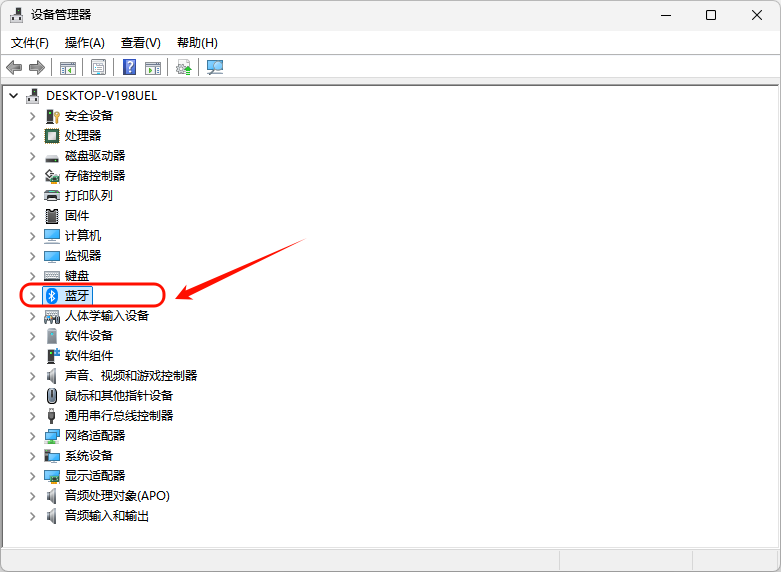This screenshot has height=572, width=781.
Task: Click the 人体学输入设备 icon
Action: tap(52, 316)
